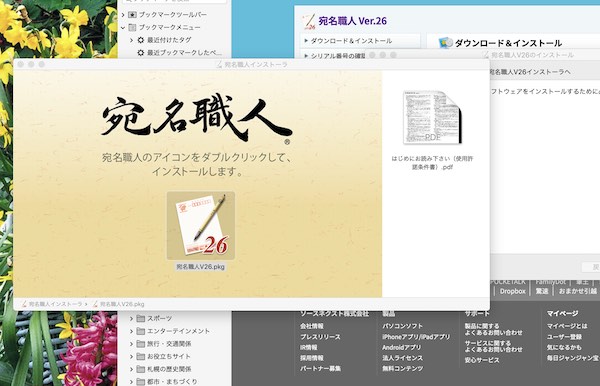
Task: Open the パートナー募集 footer link
Action: click(320, 368)
